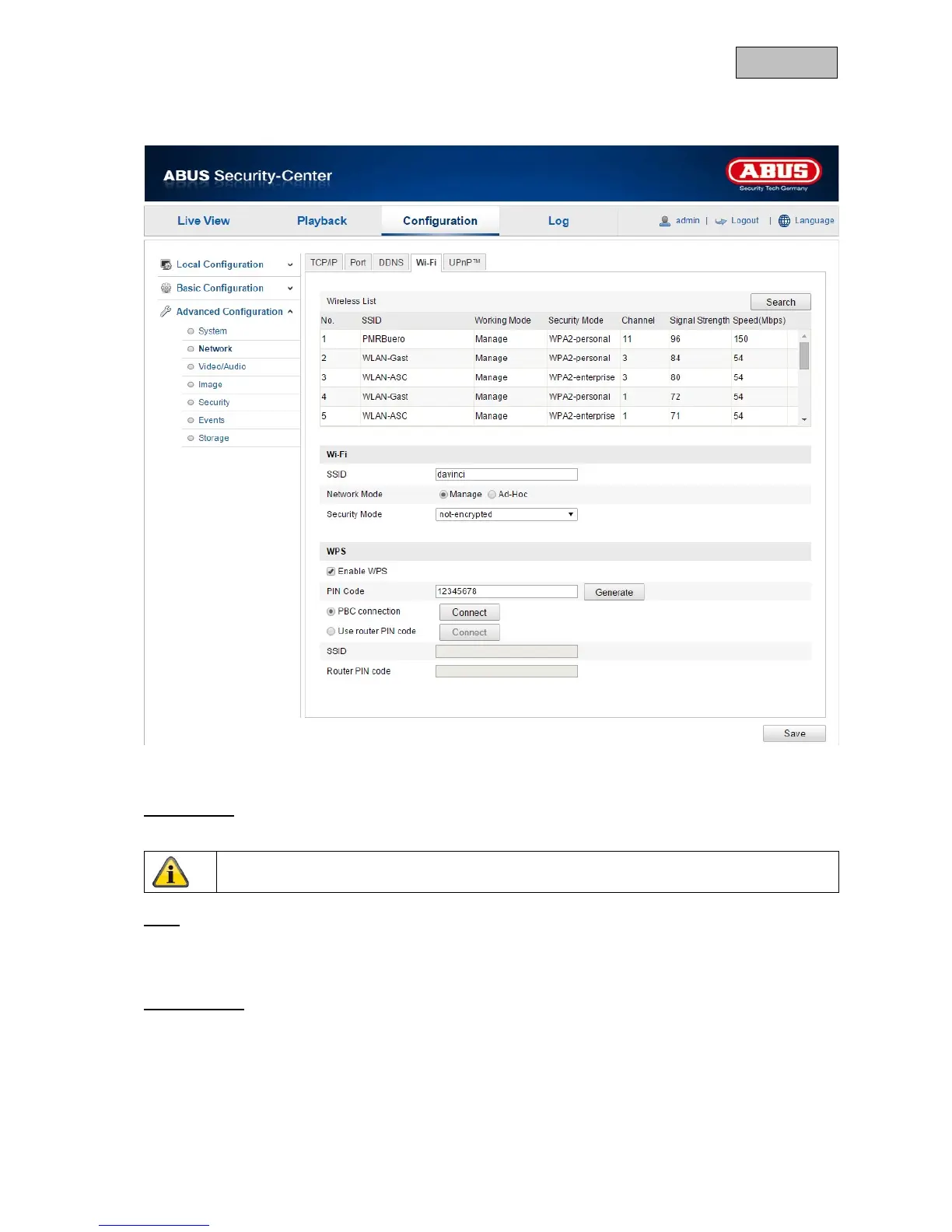Open Storage settings in the sidebar

click(214, 439)
